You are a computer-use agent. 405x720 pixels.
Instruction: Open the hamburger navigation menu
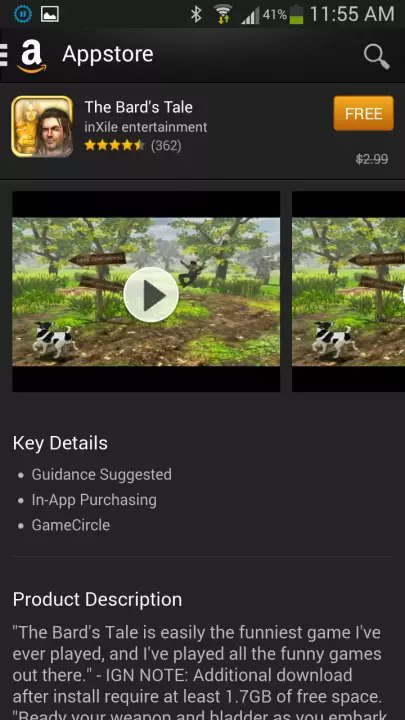4,55
